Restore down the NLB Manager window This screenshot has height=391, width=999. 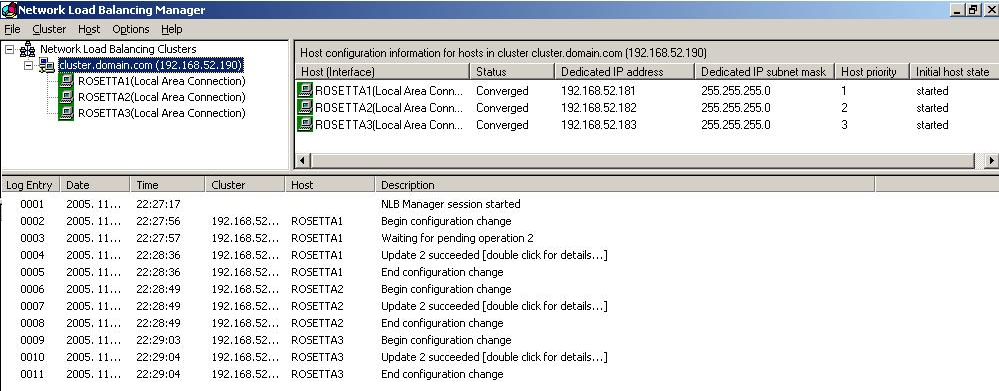pos(974,10)
